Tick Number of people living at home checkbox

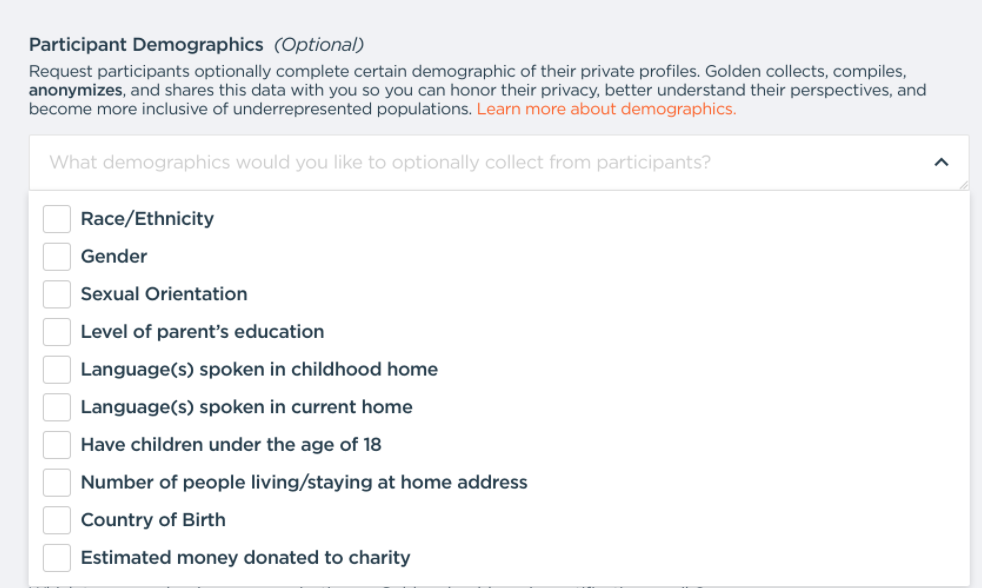pos(57,483)
